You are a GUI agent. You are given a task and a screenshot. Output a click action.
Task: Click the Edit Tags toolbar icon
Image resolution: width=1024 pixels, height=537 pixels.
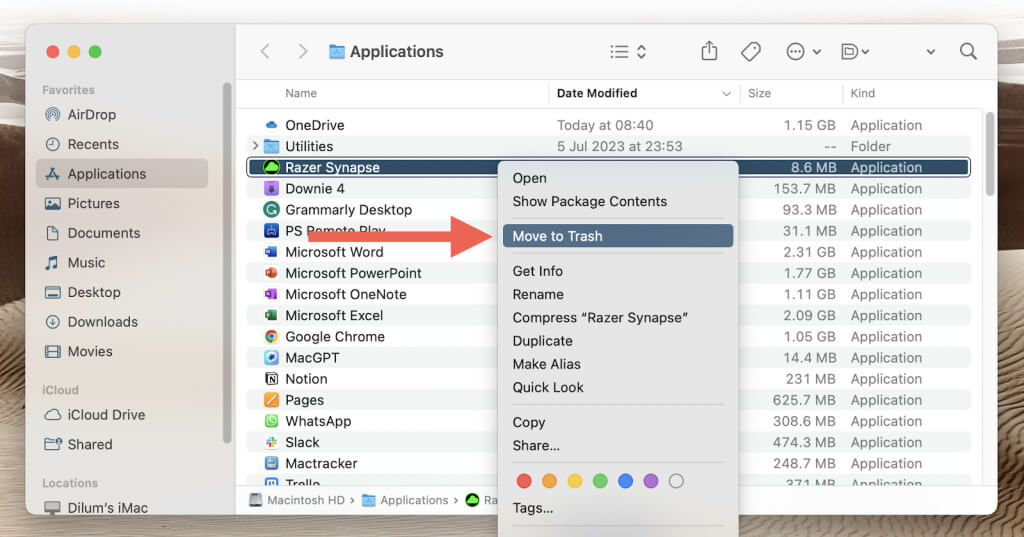click(x=751, y=51)
